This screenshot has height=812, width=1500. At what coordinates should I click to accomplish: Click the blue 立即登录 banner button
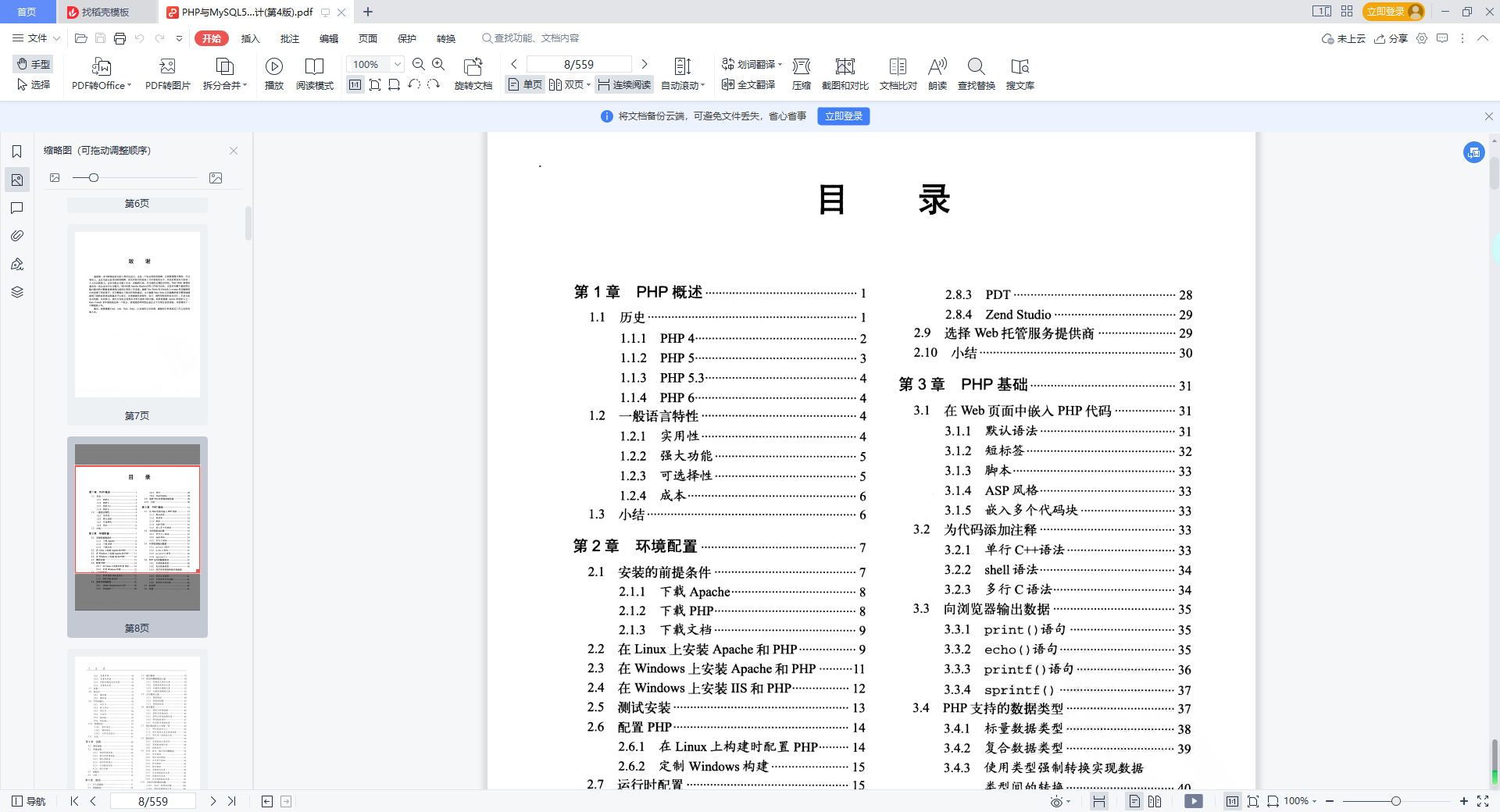tap(843, 116)
